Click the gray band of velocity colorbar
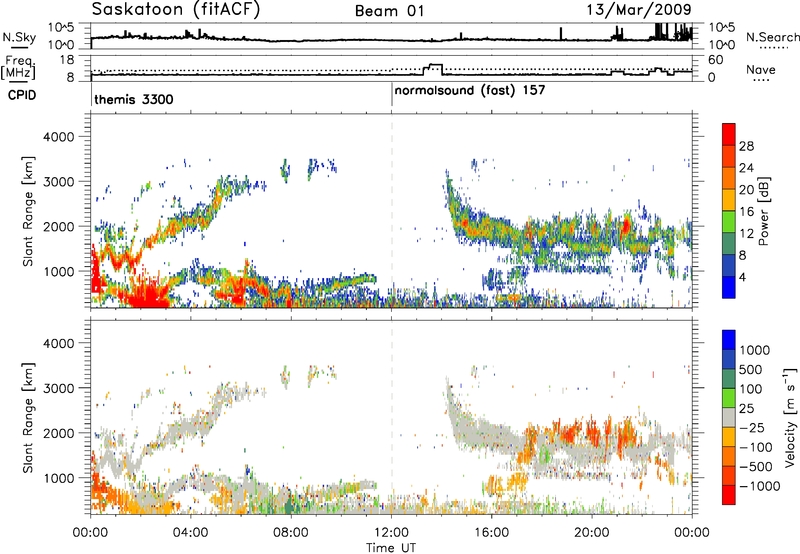 [729, 417]
